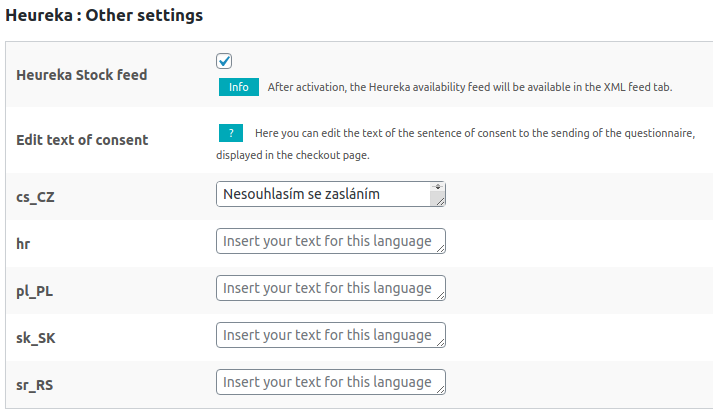Click the resize grip of the cs_CZ textarea
This screenshot has width=713, height=409.
[x=440, y=202]
